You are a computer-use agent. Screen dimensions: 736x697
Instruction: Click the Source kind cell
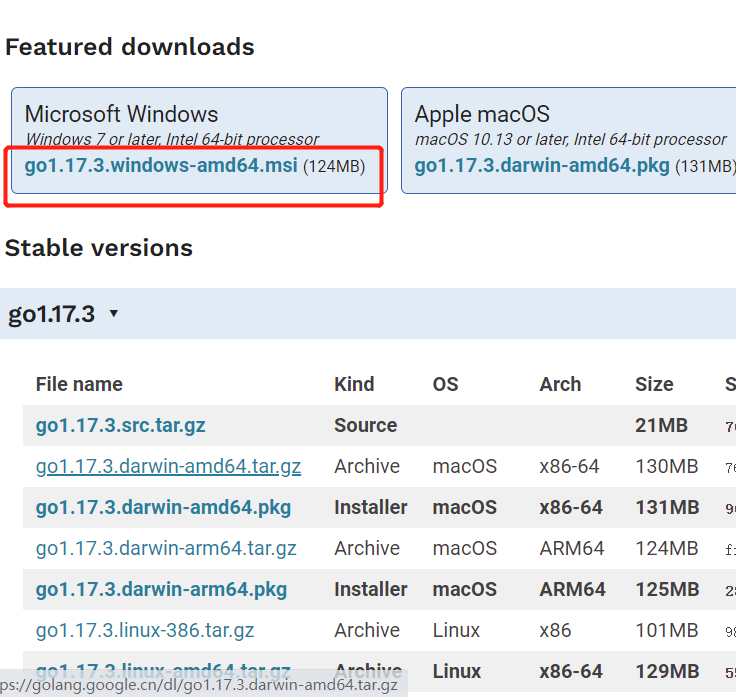366,425
